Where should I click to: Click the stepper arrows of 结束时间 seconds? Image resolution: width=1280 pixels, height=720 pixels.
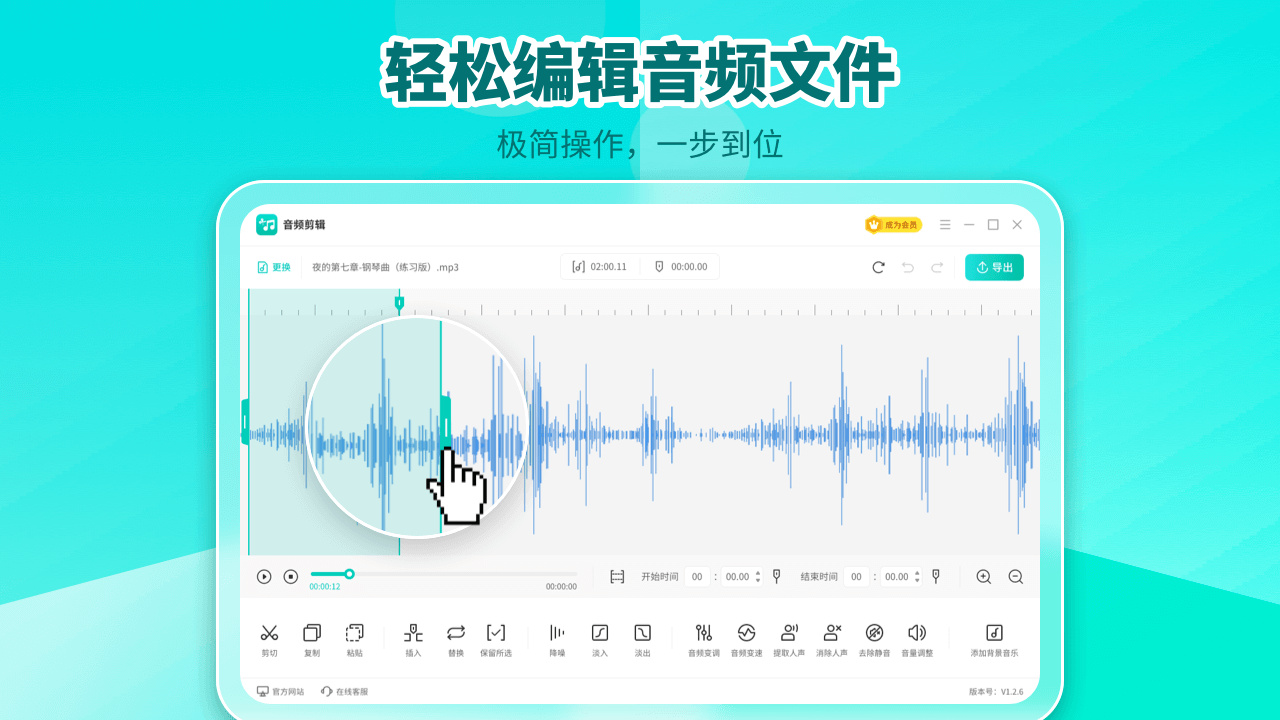[917, 576]
